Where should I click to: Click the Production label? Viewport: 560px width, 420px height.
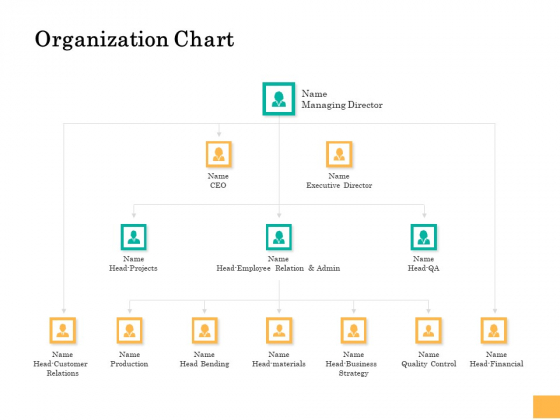pos(129,364)
